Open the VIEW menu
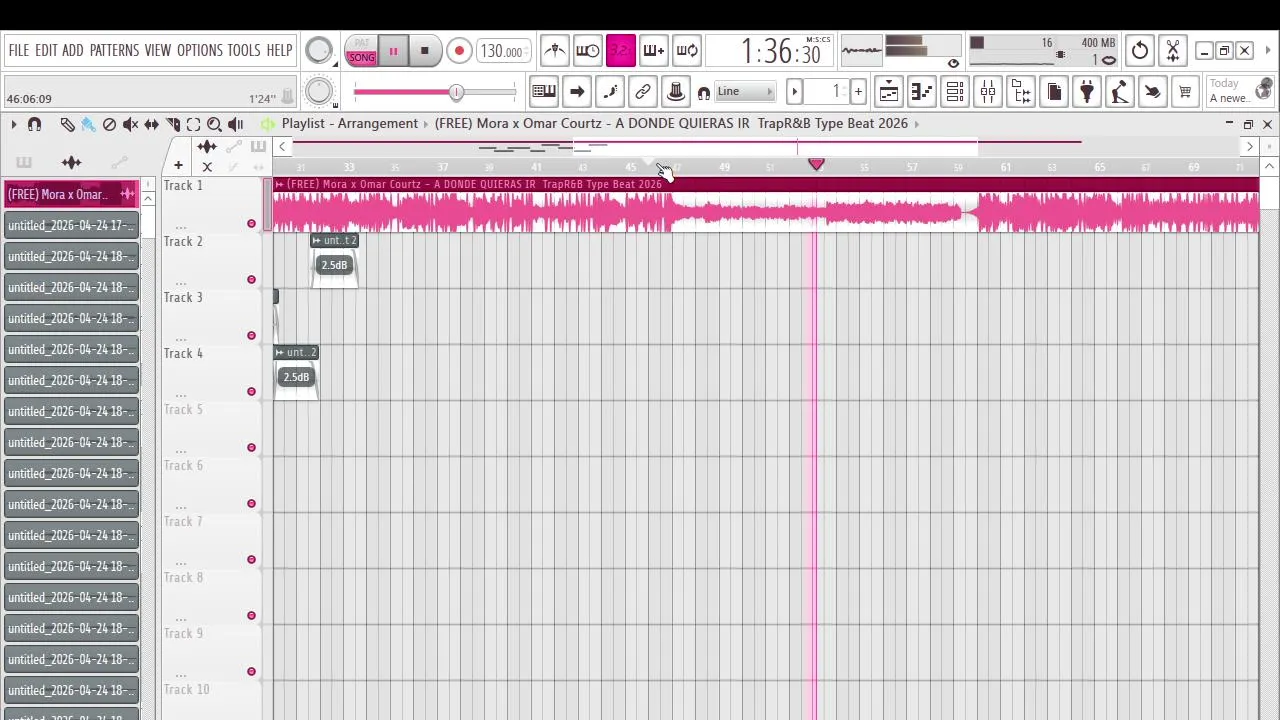Viewport: 1280px width, 720px height. [158, 50]
